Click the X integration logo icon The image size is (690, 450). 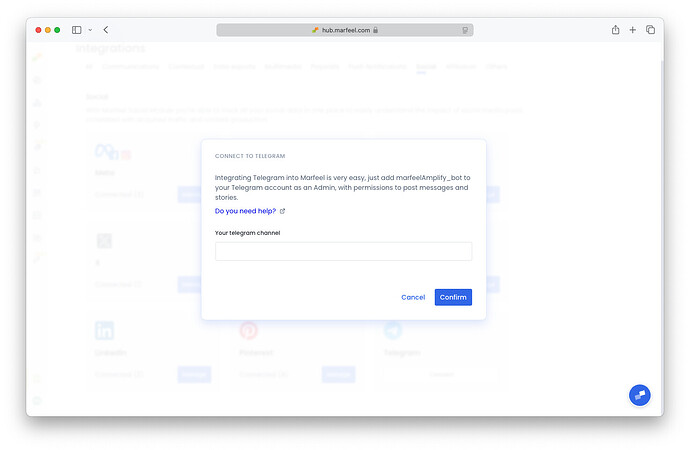[x=104, y=241]
